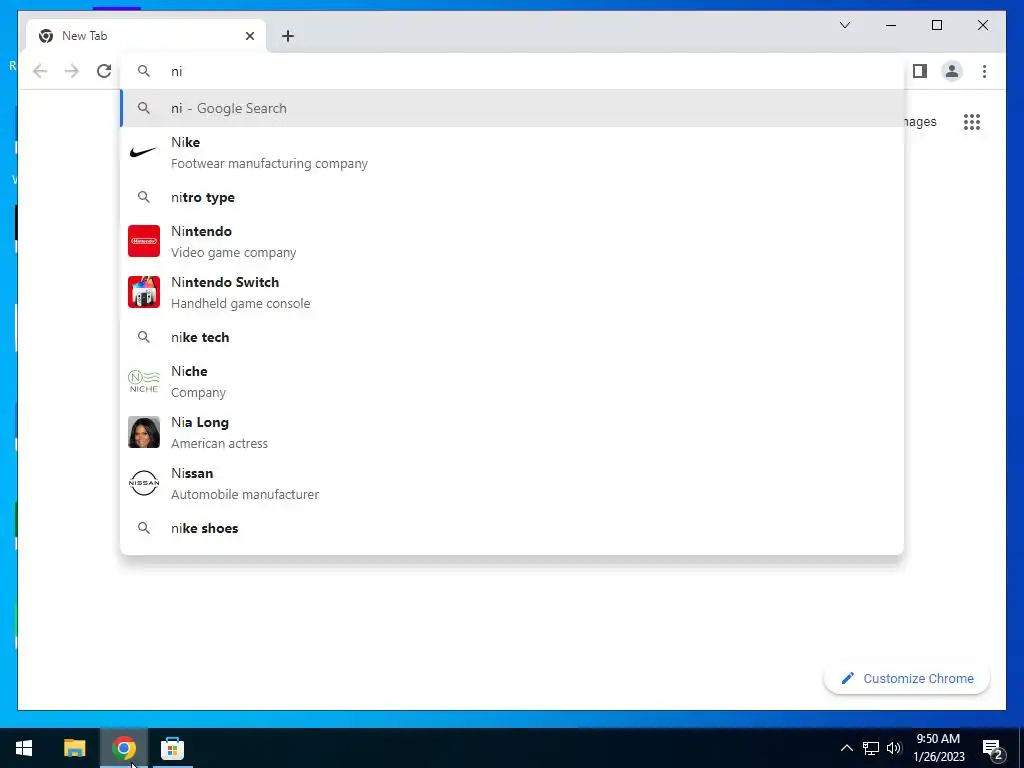
Task: Click search icon beside 'nike tech'
Action: (x=144, y=336)
